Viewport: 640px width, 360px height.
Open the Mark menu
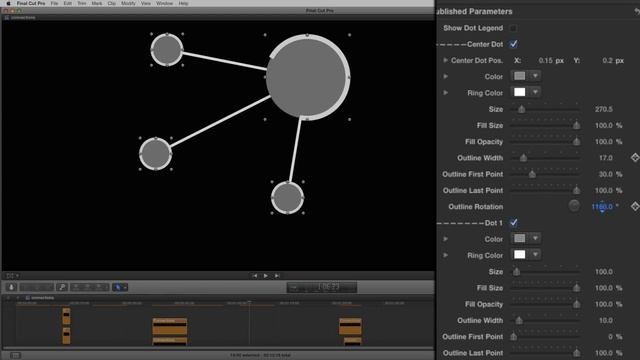tap(97, 3)
